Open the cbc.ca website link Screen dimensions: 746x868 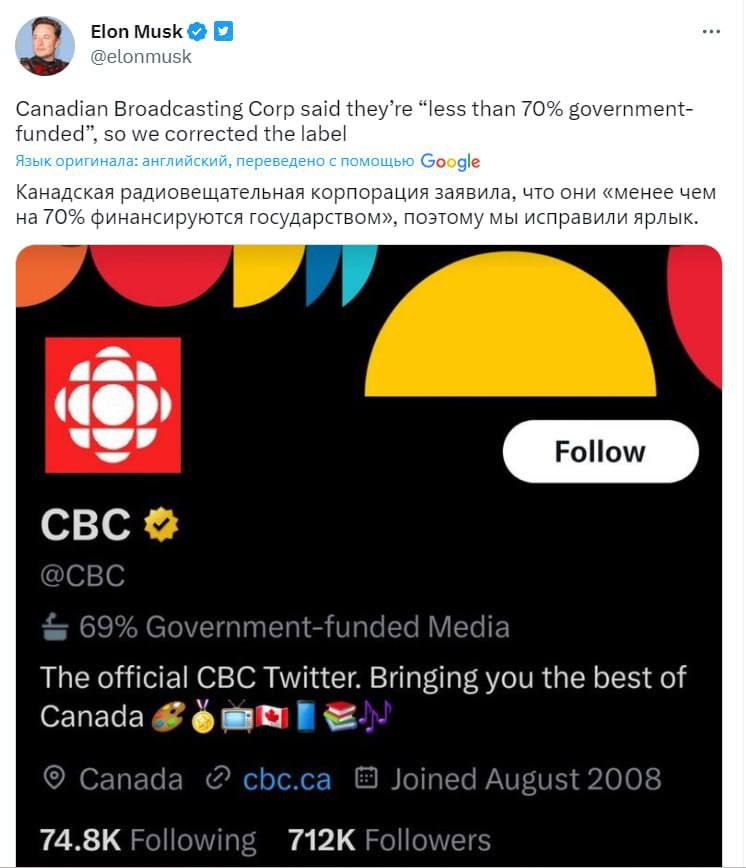(287, 779)
